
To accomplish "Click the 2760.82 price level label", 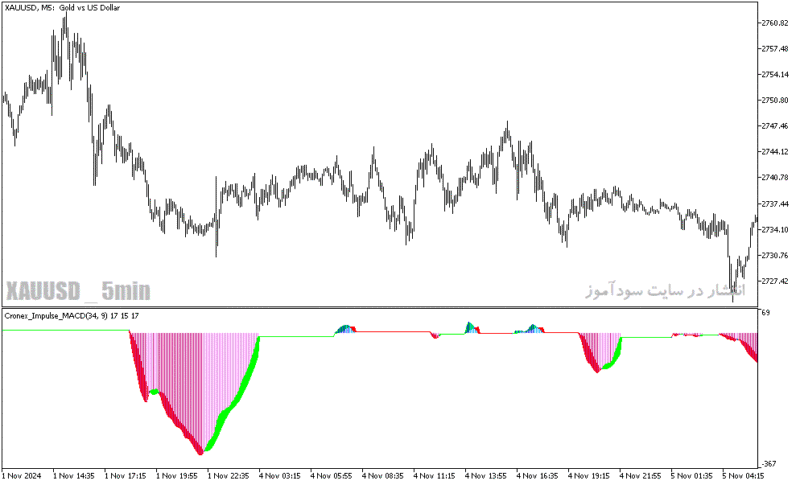I will [774, 23].
